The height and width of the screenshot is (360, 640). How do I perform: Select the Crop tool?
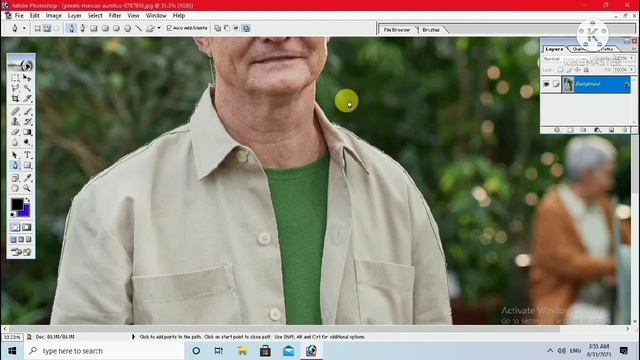point(16,98)
